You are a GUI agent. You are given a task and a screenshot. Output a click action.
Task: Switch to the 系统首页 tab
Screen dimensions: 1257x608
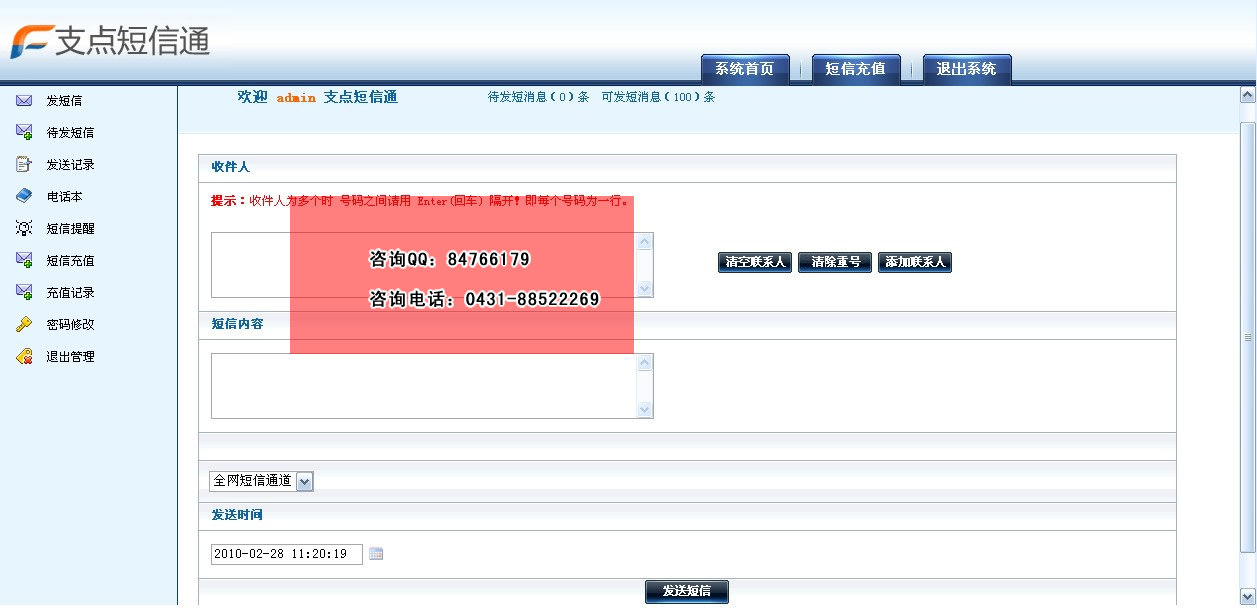pos(744,68)
